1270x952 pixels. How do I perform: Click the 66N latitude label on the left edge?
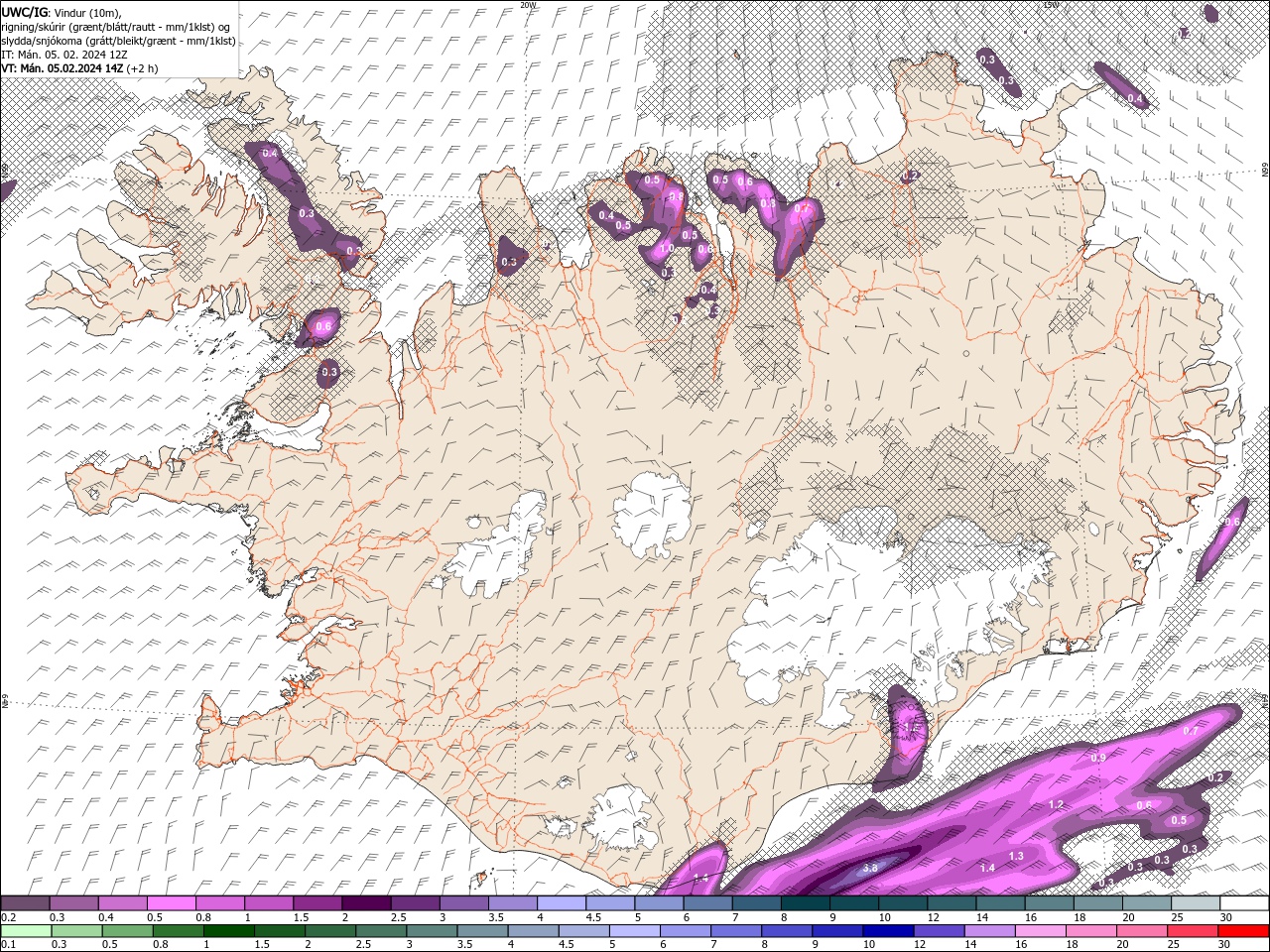[x=5, y=173]
